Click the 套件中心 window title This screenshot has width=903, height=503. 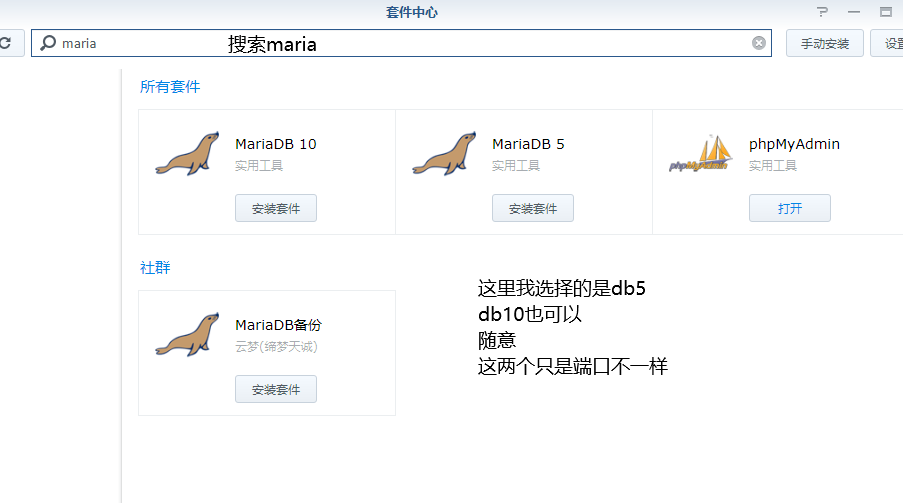tap(412, 12)
